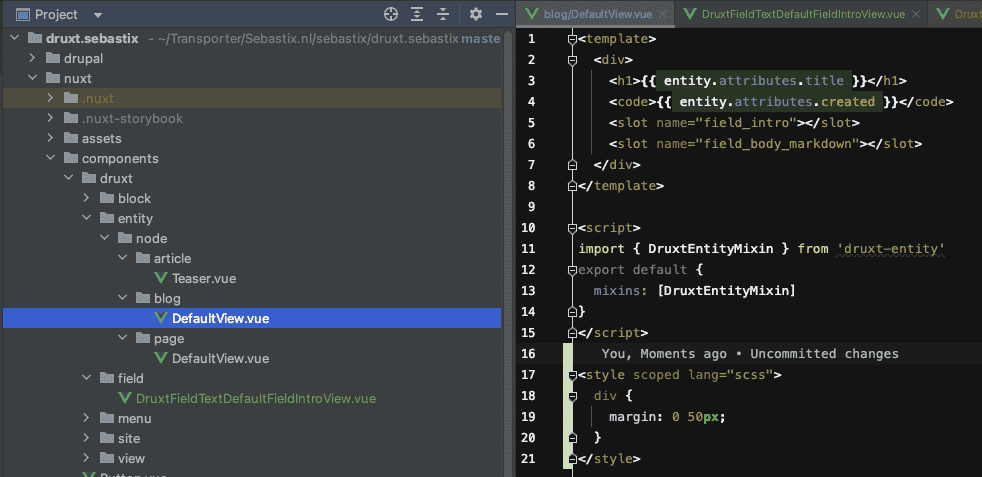
Task: Fold the export default block at line 12
Action: (571, 270)
